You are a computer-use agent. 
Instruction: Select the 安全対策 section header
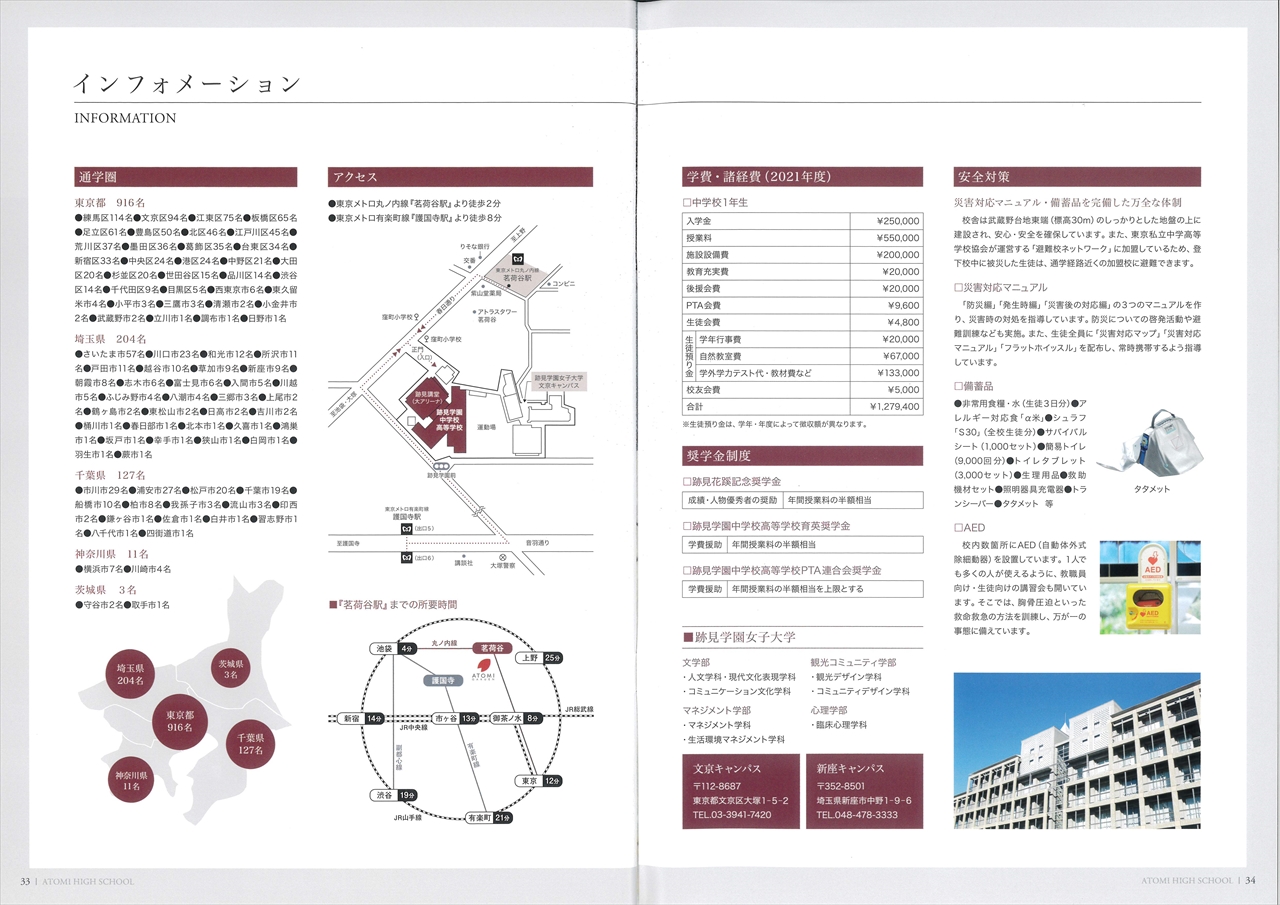coord(1077,177)
